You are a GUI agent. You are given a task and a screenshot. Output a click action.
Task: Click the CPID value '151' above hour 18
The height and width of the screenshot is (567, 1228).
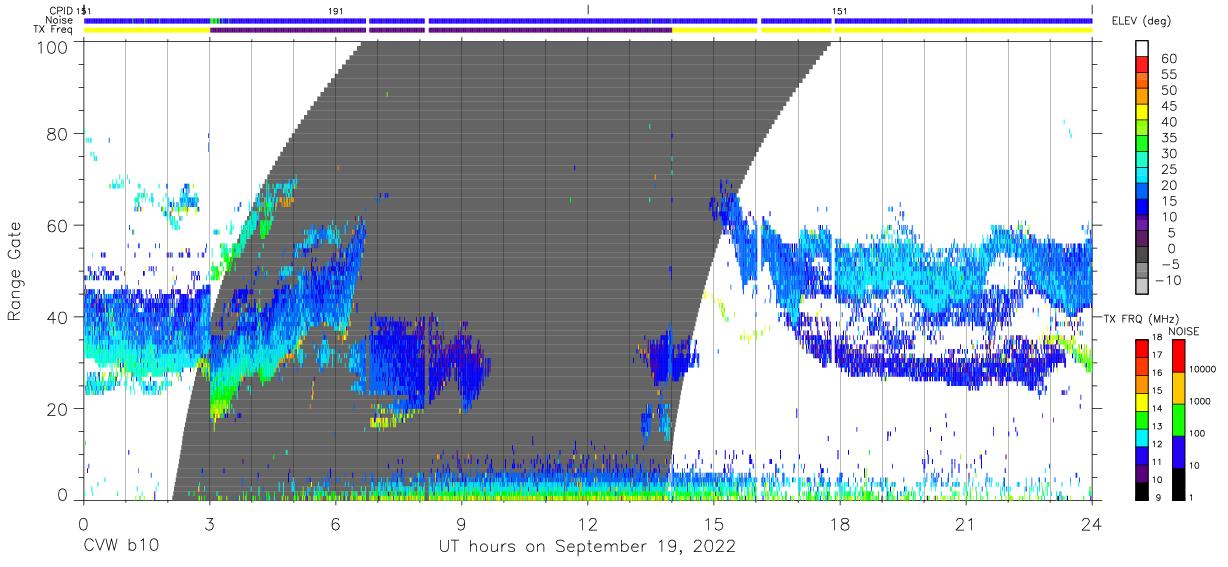pos(840,10)
